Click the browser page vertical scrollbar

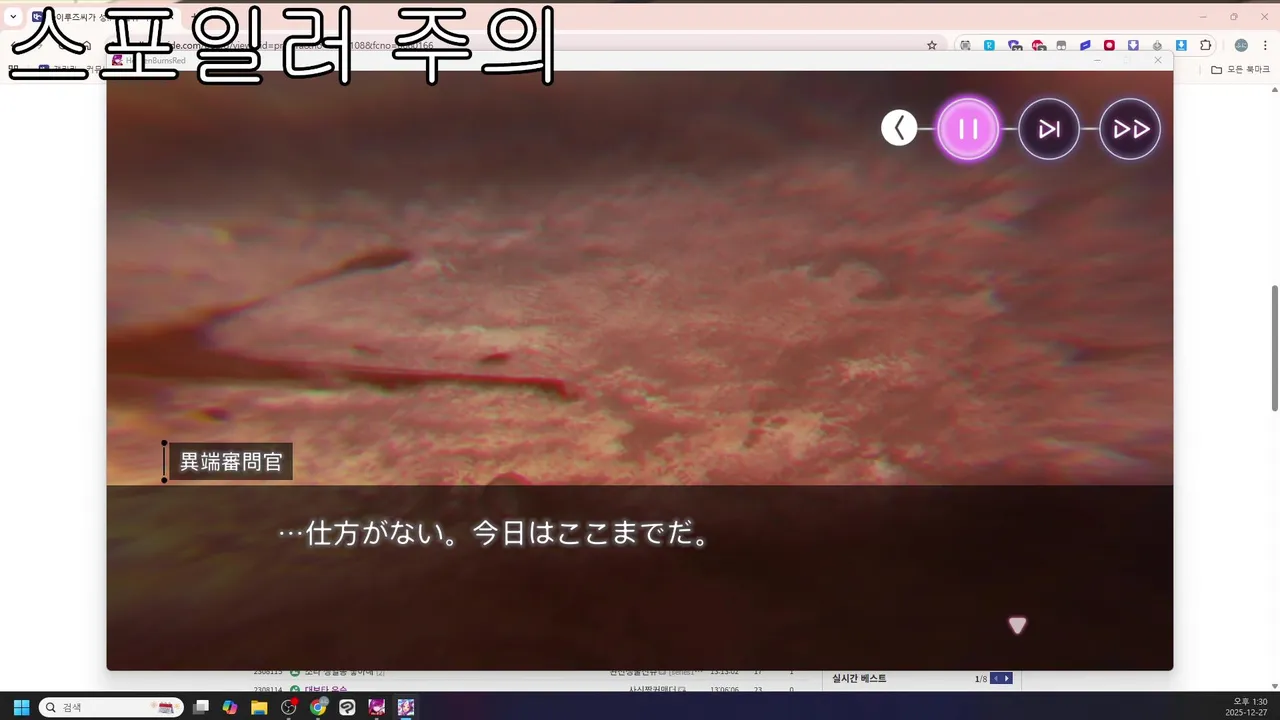tap(1274, 347)
